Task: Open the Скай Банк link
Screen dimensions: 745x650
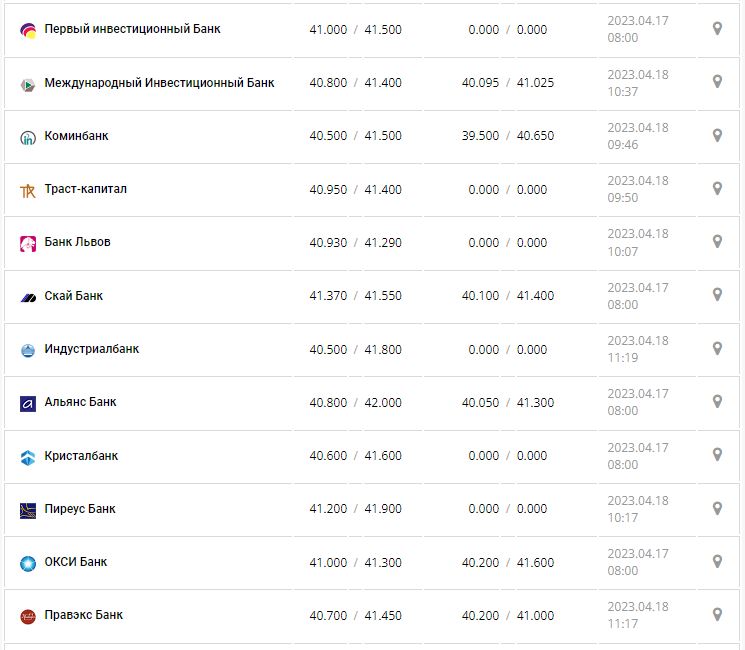Action: click(73, 296)
